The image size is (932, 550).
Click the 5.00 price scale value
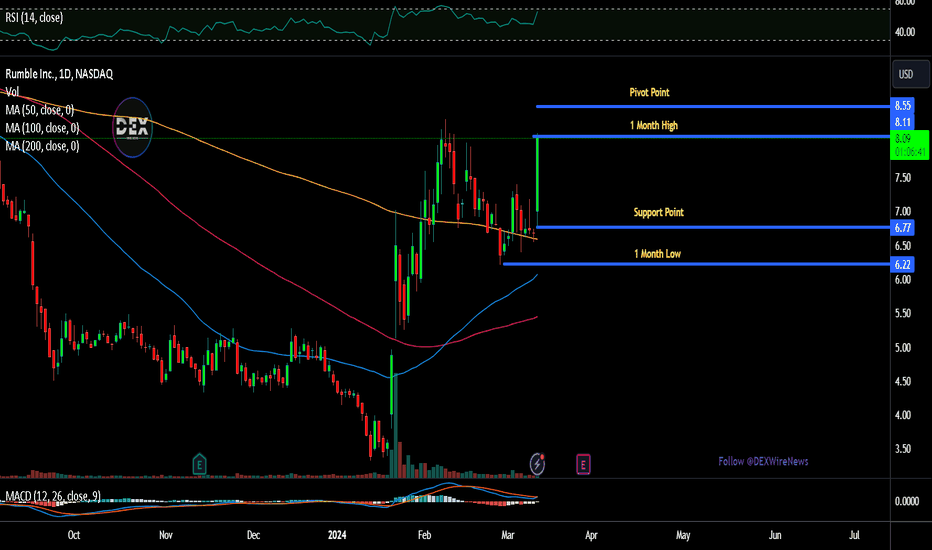pos(903,348)
